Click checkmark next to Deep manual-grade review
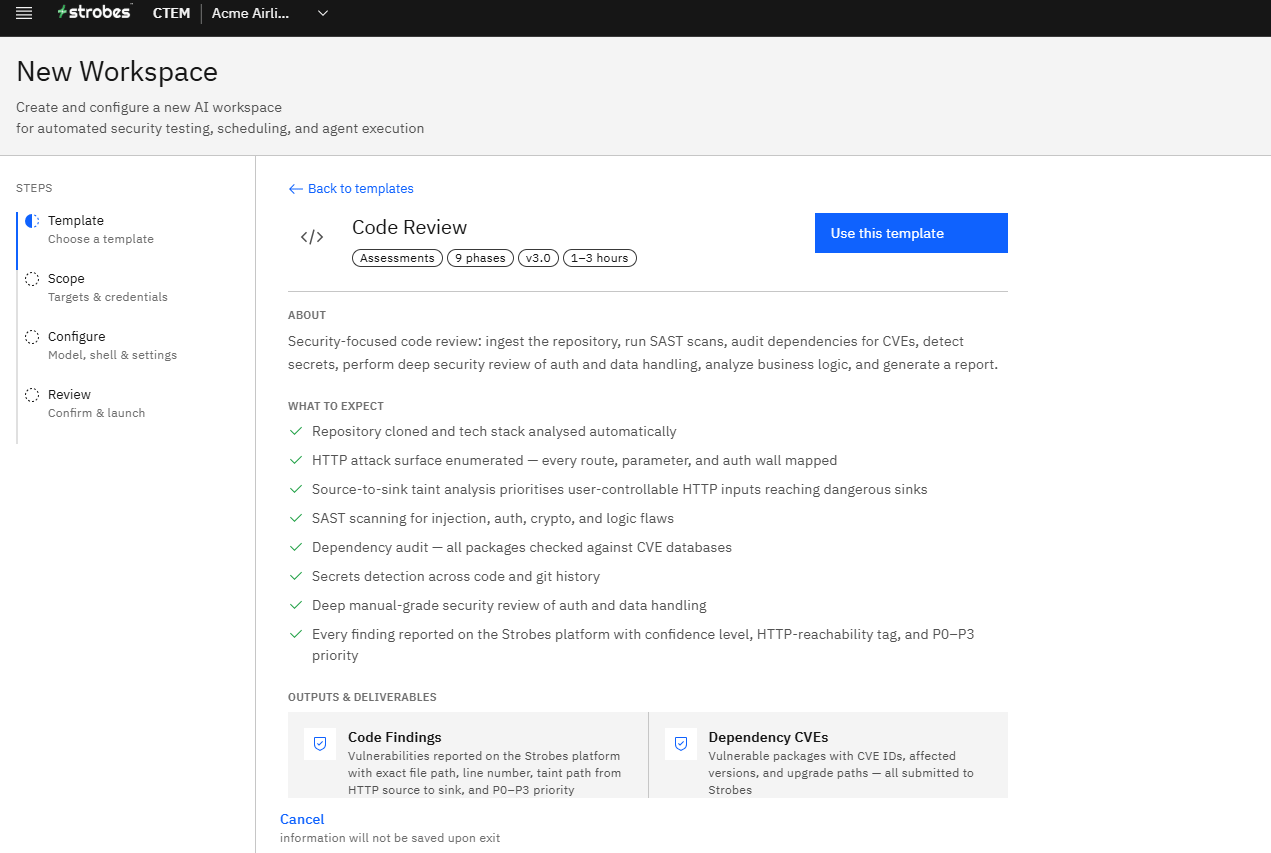Viewport: 1271px width, 853px height. [295, 605]
